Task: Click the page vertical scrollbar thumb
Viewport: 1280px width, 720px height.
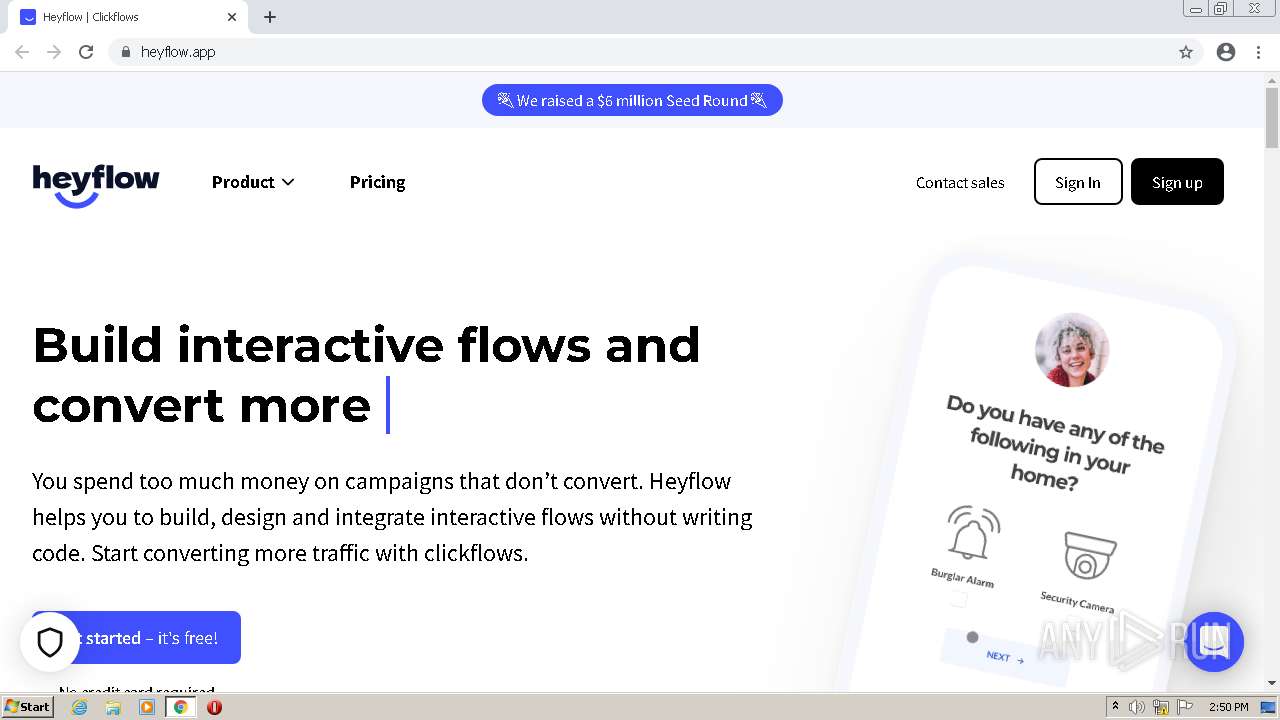Action: (1272, 119)
